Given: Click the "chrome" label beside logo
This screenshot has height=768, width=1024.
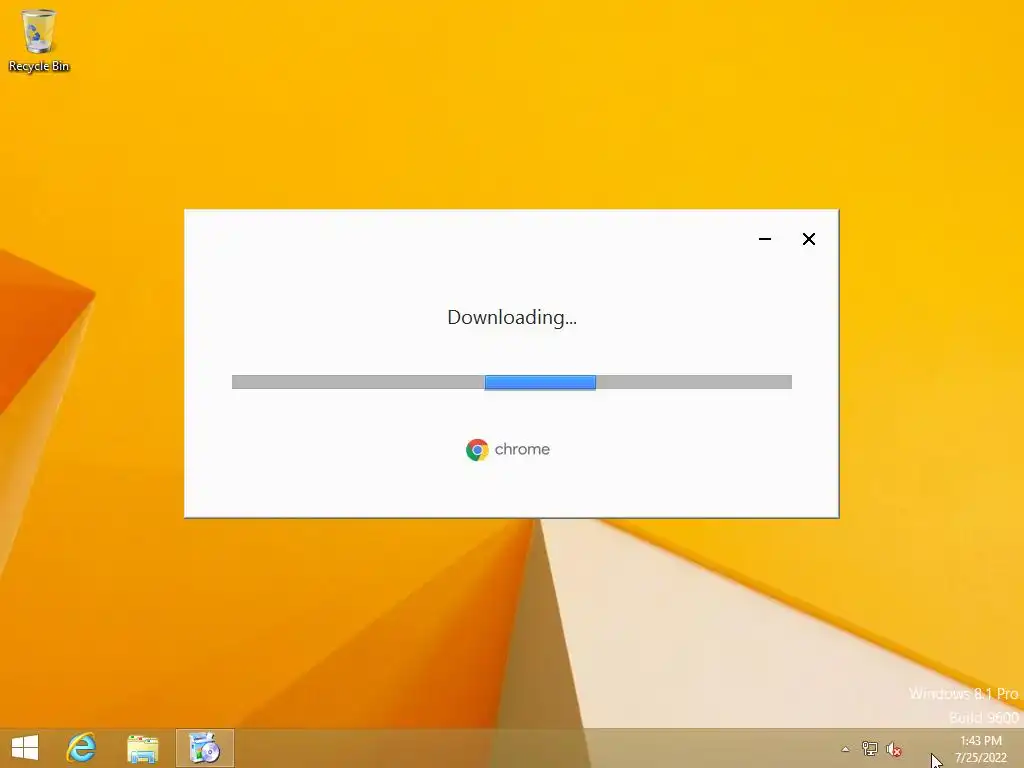Looking at the screenshot, I should point(522,449).
